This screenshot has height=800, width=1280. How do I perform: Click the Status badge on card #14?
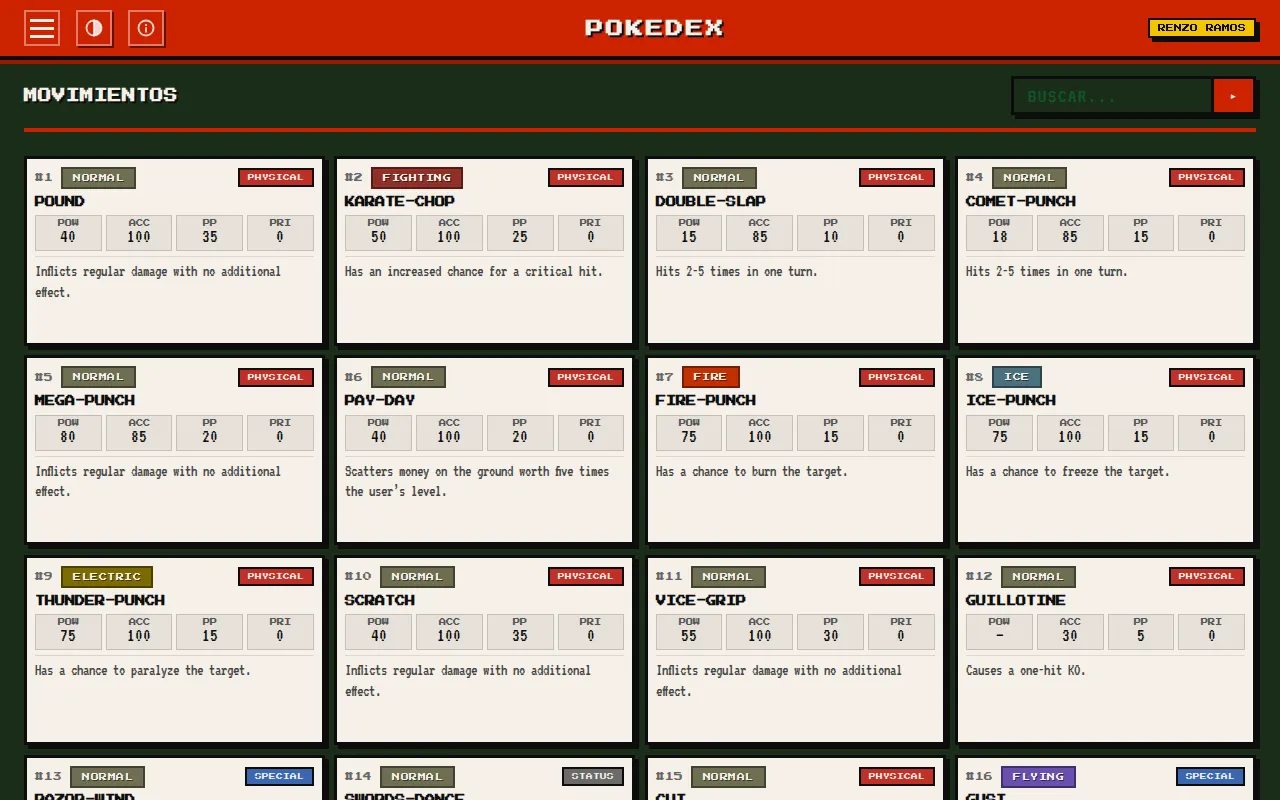(x=593, y=777)
